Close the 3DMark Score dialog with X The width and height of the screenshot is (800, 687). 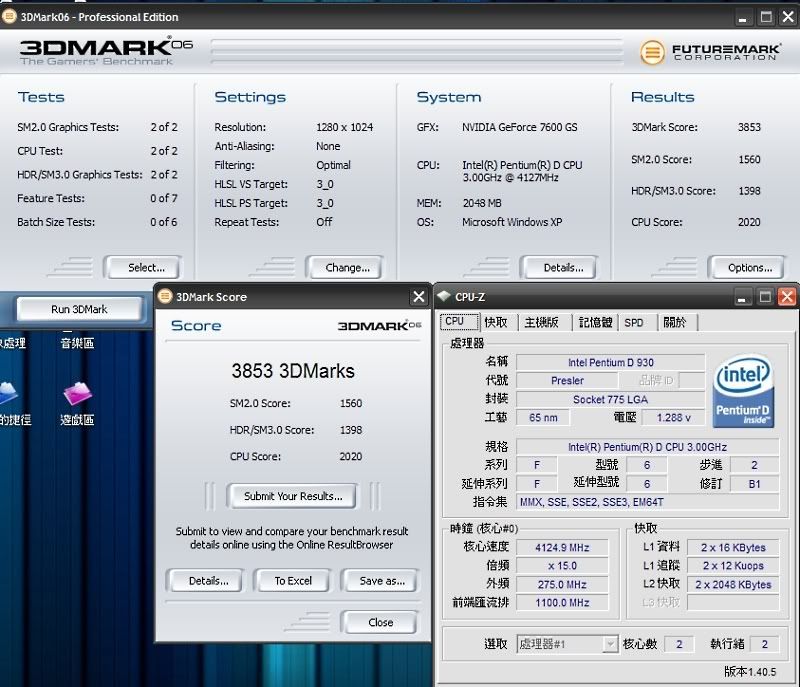click(418, 296)
